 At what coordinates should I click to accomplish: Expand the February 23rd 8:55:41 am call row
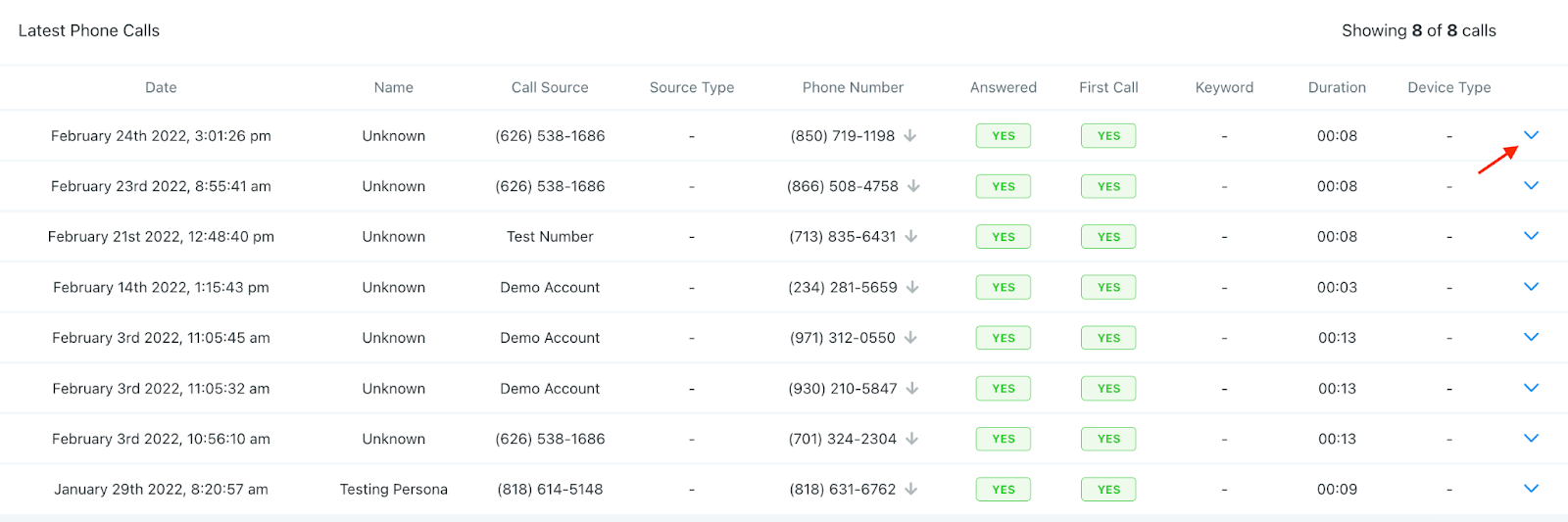[x=1531, y=186]
